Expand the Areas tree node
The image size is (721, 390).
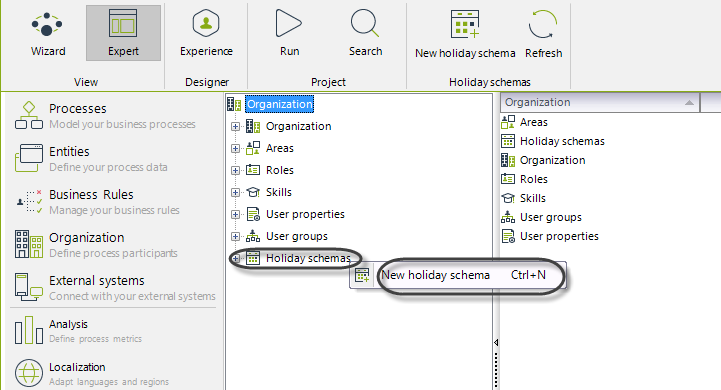235,149
